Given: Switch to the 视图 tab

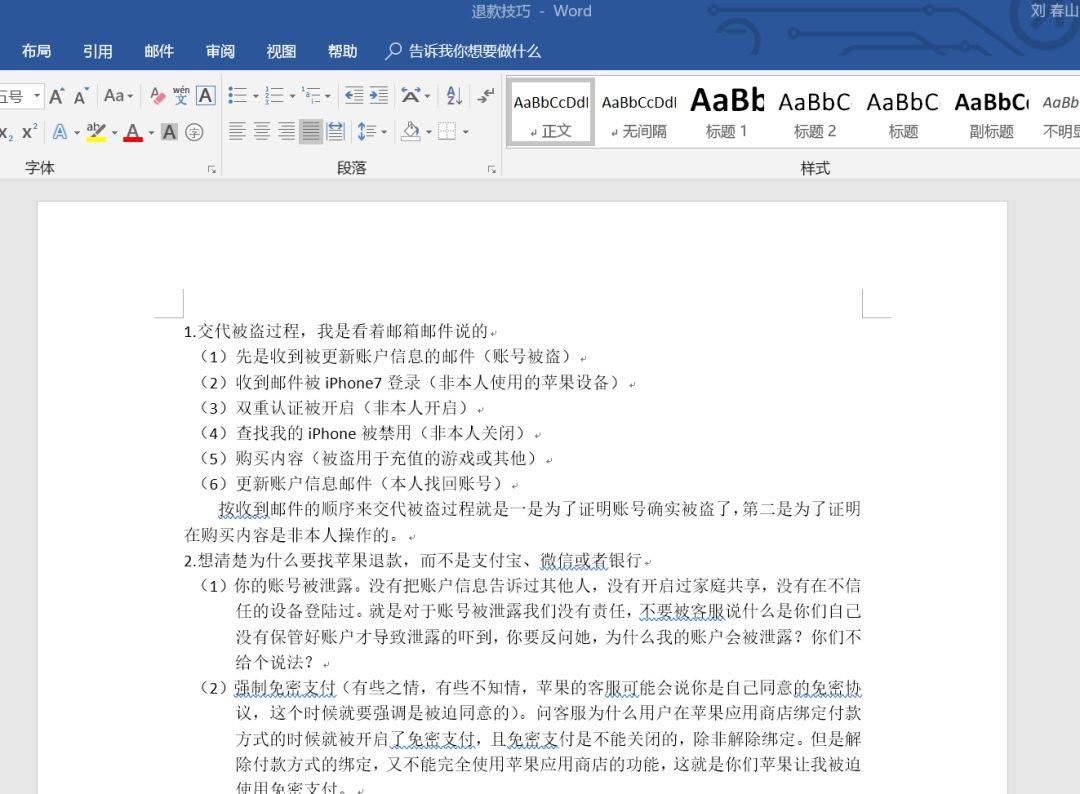Looking at the screenshot, I should click(x=281, y=51).
